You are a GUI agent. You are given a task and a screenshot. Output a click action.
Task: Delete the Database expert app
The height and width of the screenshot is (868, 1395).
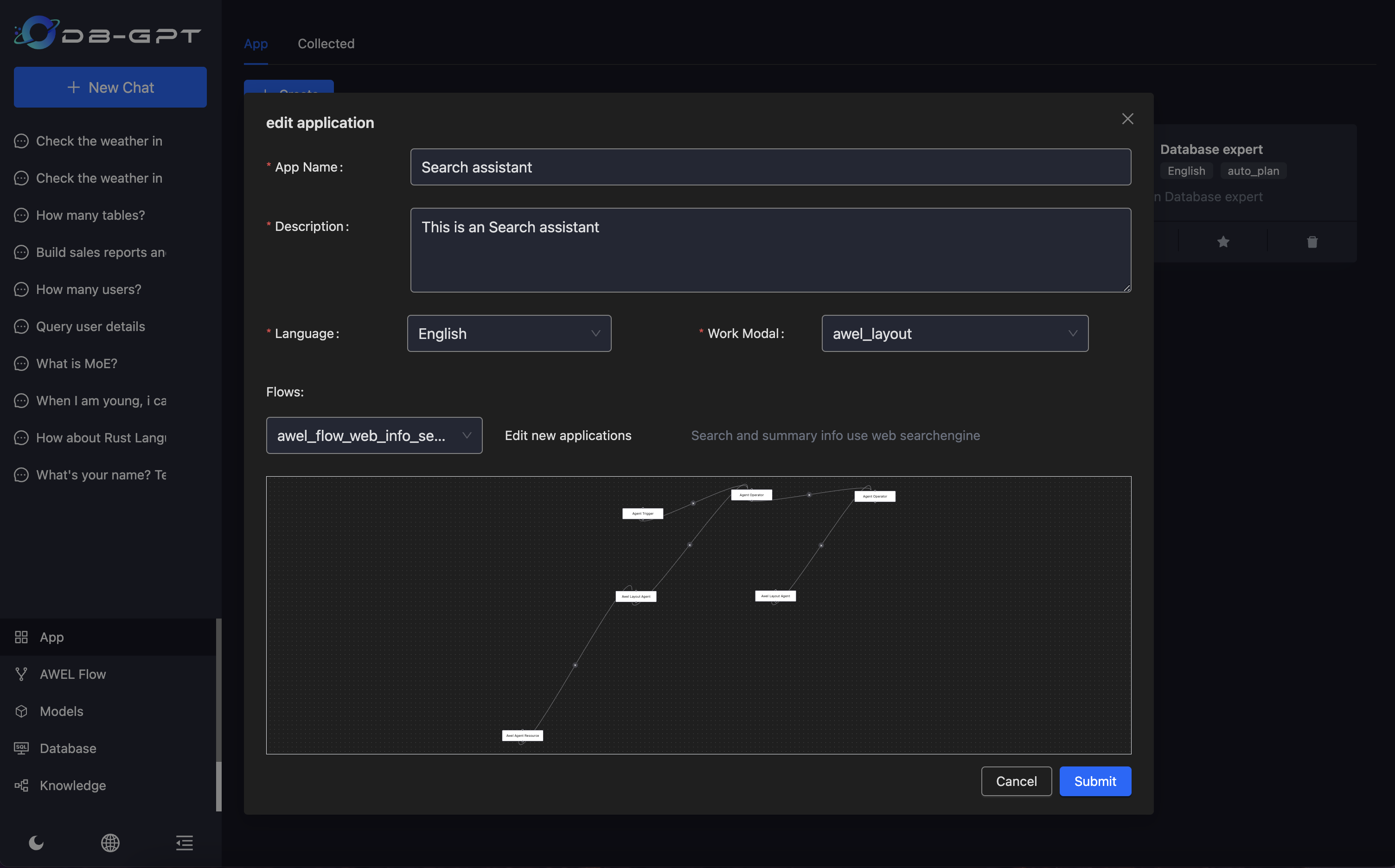[x=1312, y=241]
